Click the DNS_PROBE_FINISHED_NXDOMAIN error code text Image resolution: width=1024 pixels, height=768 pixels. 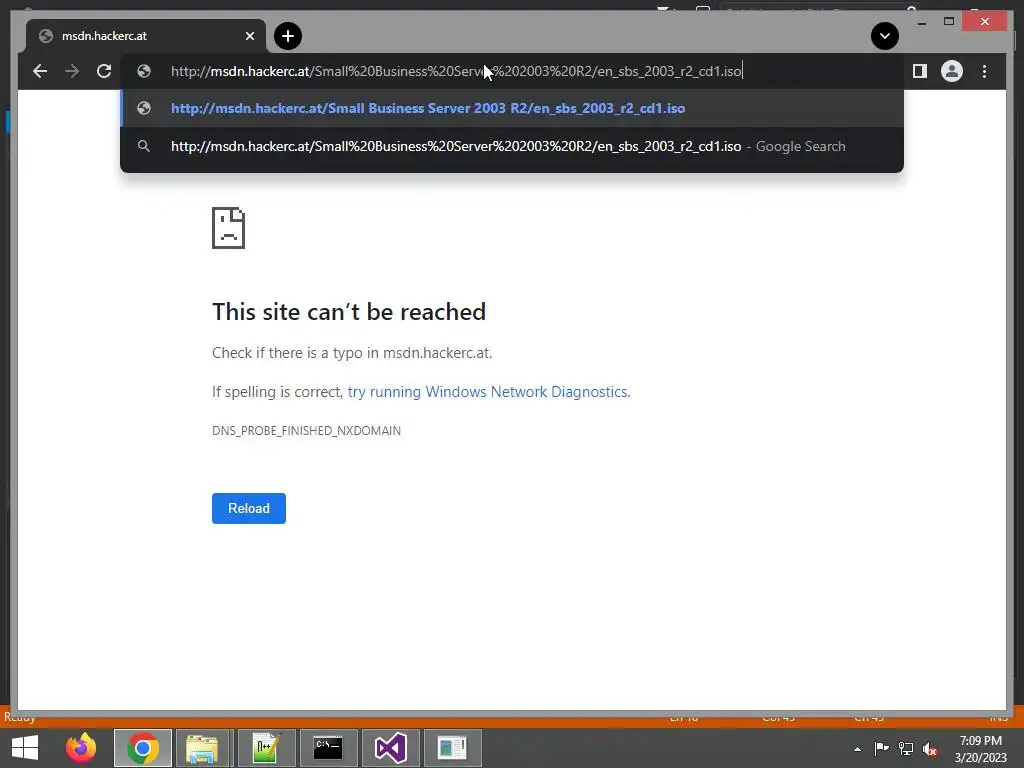pos(306,430)
